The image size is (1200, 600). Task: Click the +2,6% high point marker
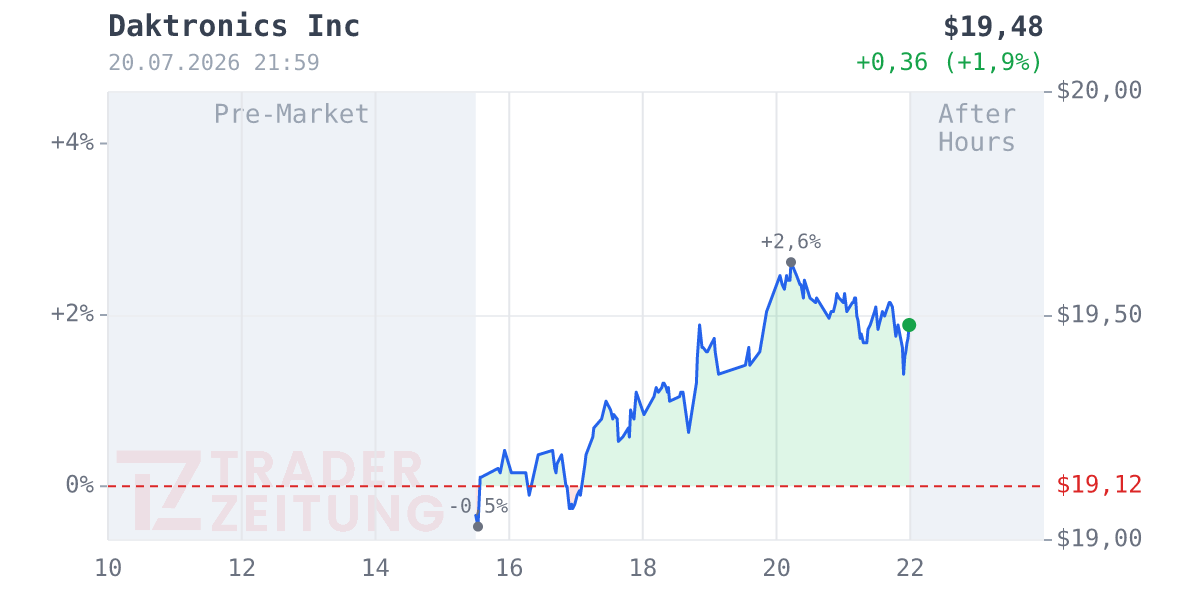(791, 262)
